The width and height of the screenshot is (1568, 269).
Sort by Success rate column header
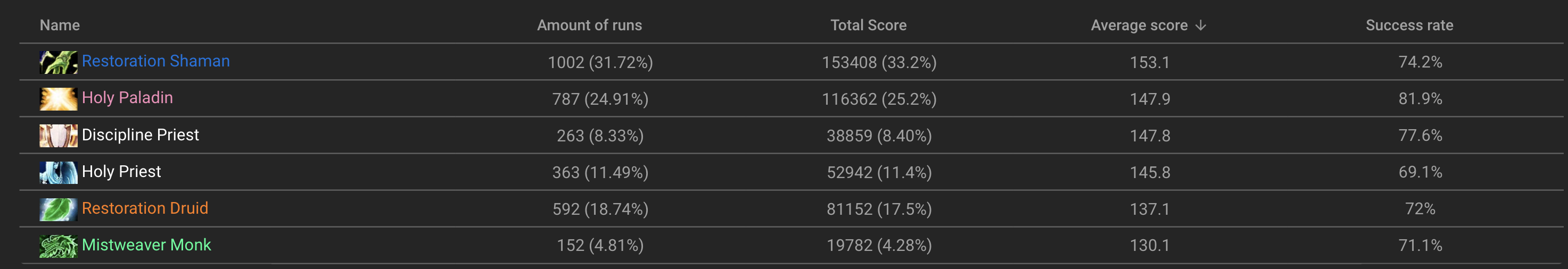(1409, 26)
